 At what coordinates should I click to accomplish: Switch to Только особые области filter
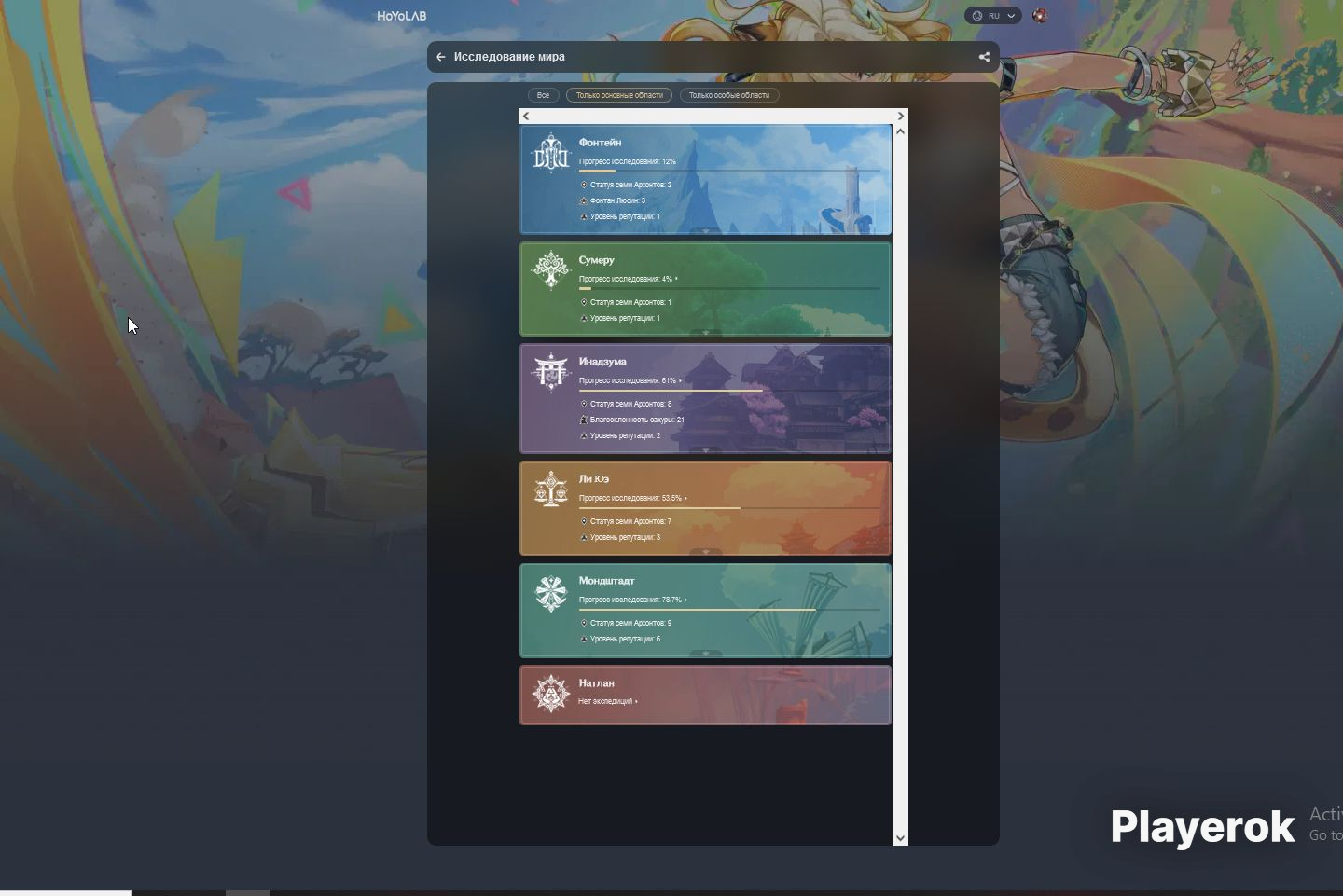pyautogui.click(x=729, y=95)
